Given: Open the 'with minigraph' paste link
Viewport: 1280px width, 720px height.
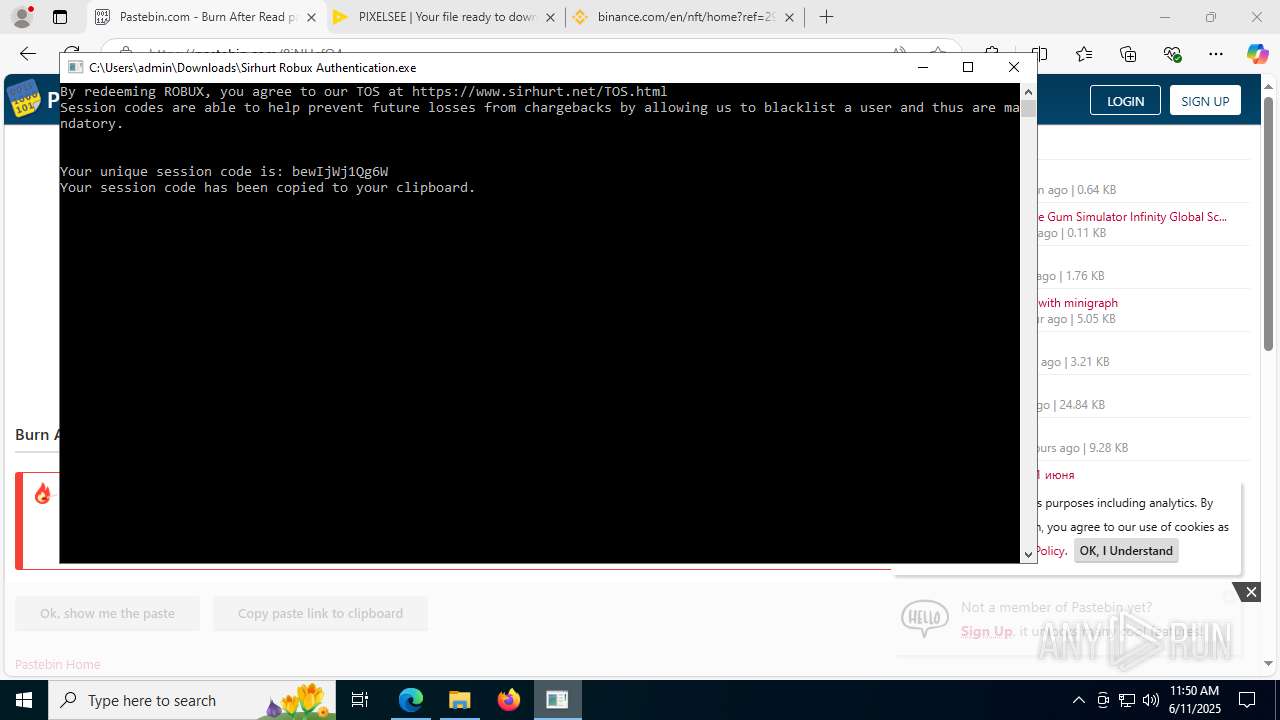Looking at the screenshot, I should 1077,302.
